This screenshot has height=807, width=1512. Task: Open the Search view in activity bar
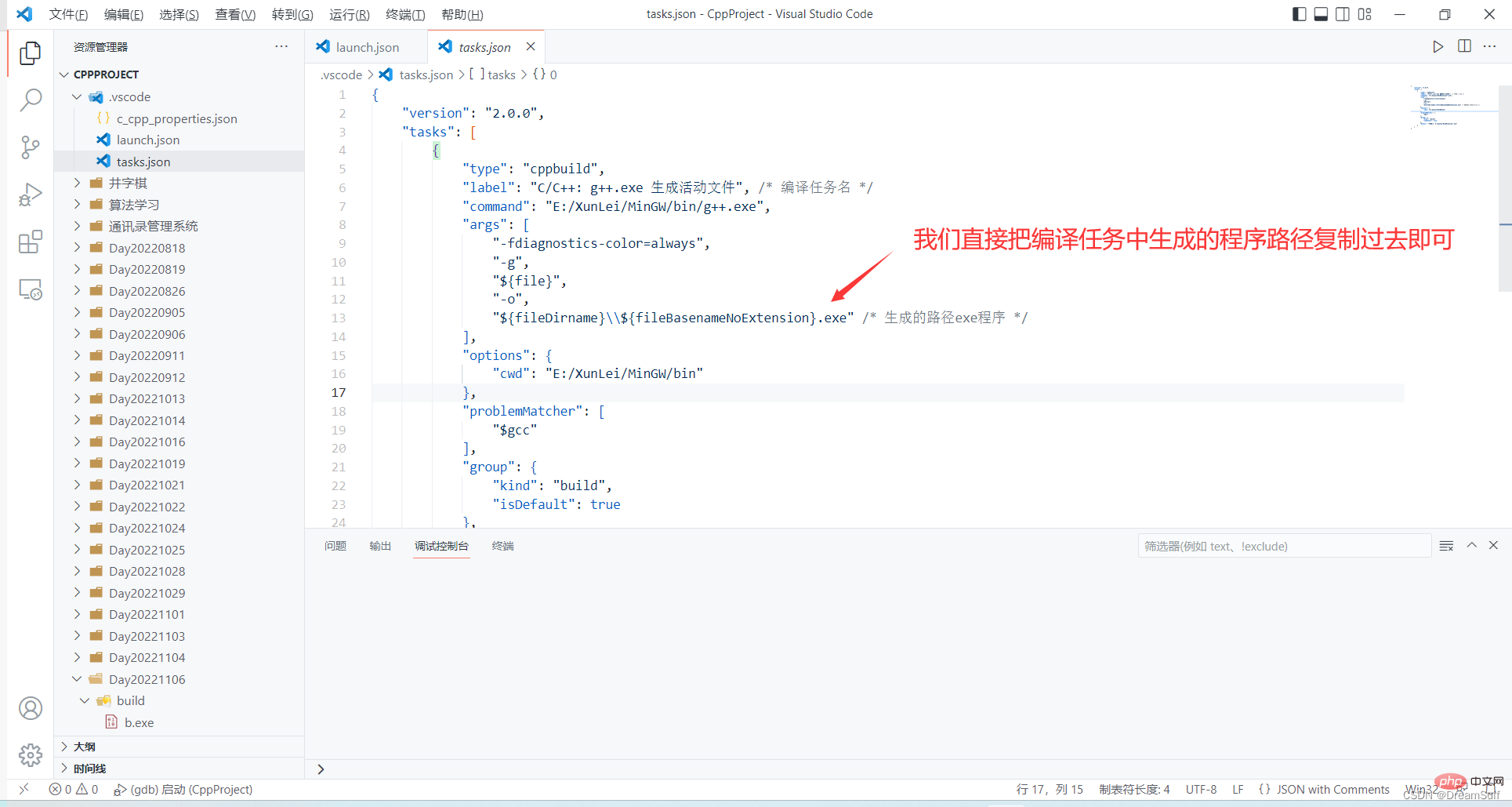coord(30,100)
